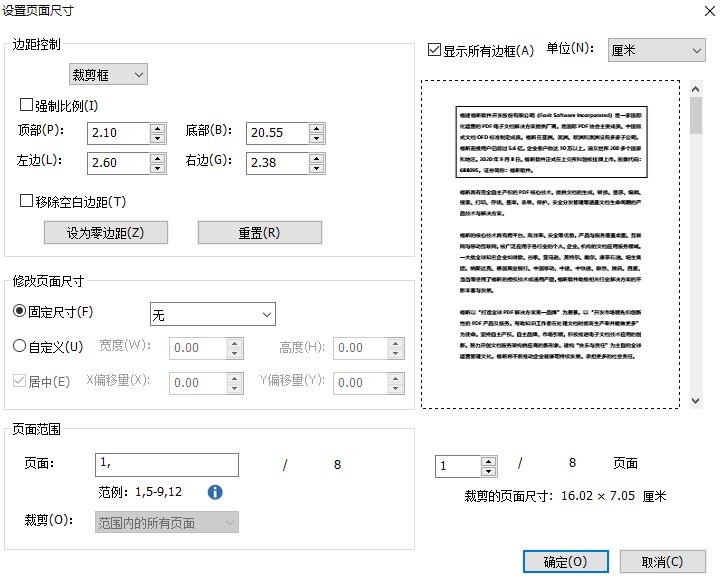Click the preview scrollbar down arrow
721x584 pixels.
point(696,401)
